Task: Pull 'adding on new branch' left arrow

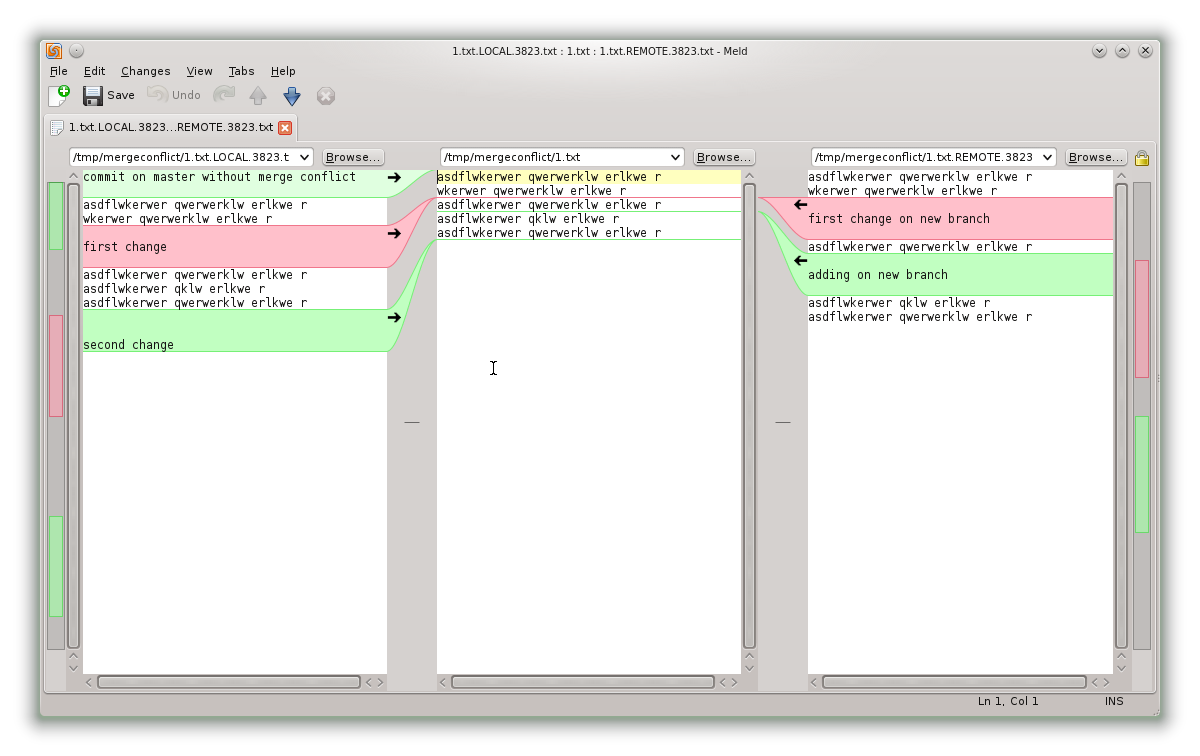Action: pyautogui.click(x=800, y=261)
